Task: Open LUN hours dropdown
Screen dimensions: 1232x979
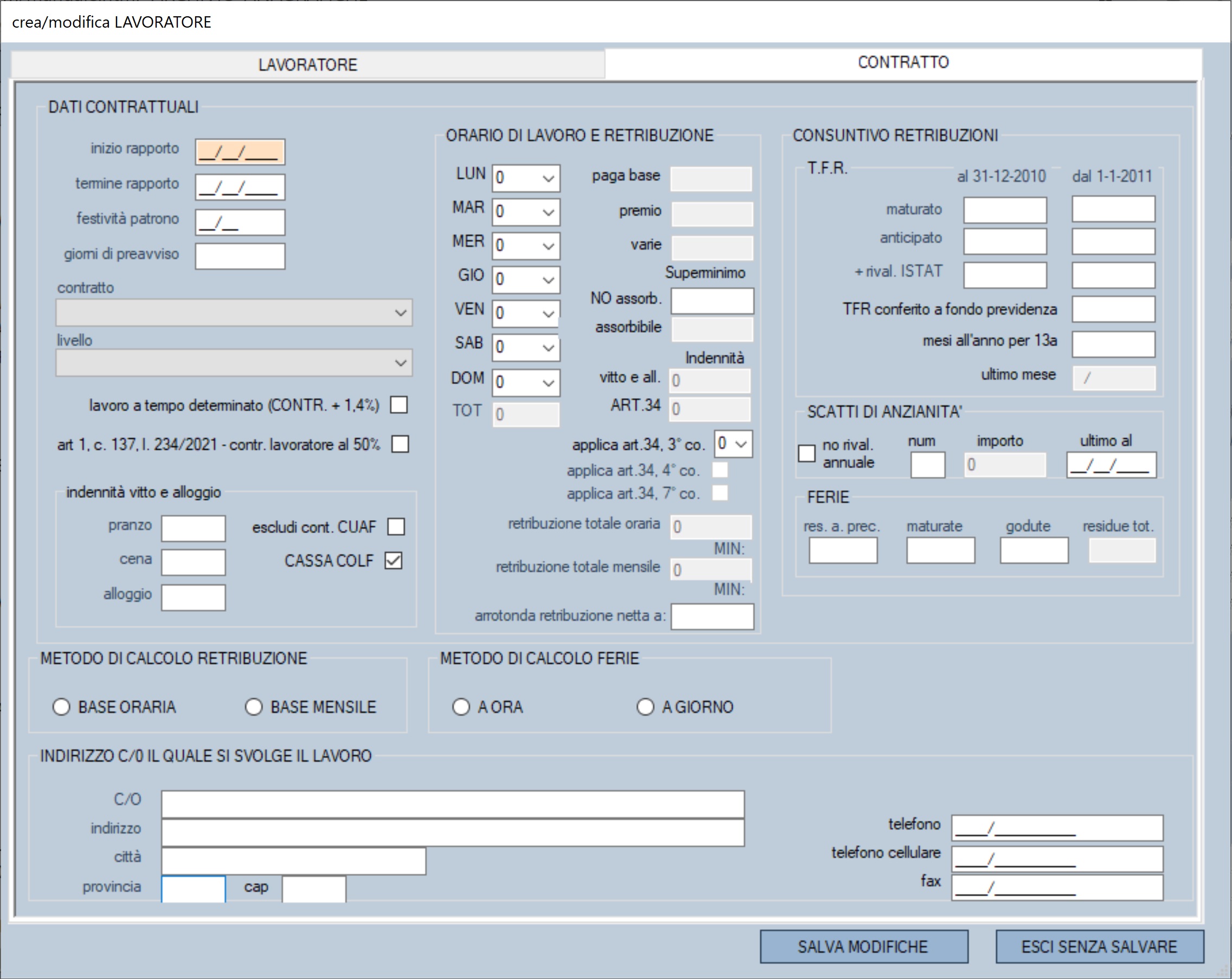Action: [x=526, y=178]
